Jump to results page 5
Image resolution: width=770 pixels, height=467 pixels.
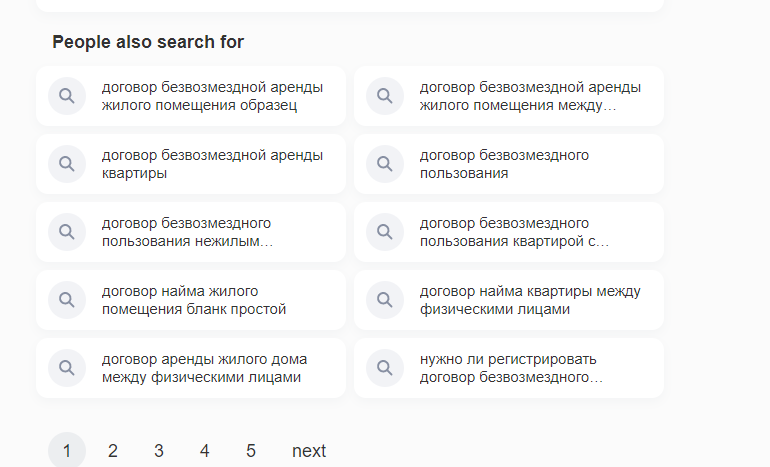pos(251,451)
